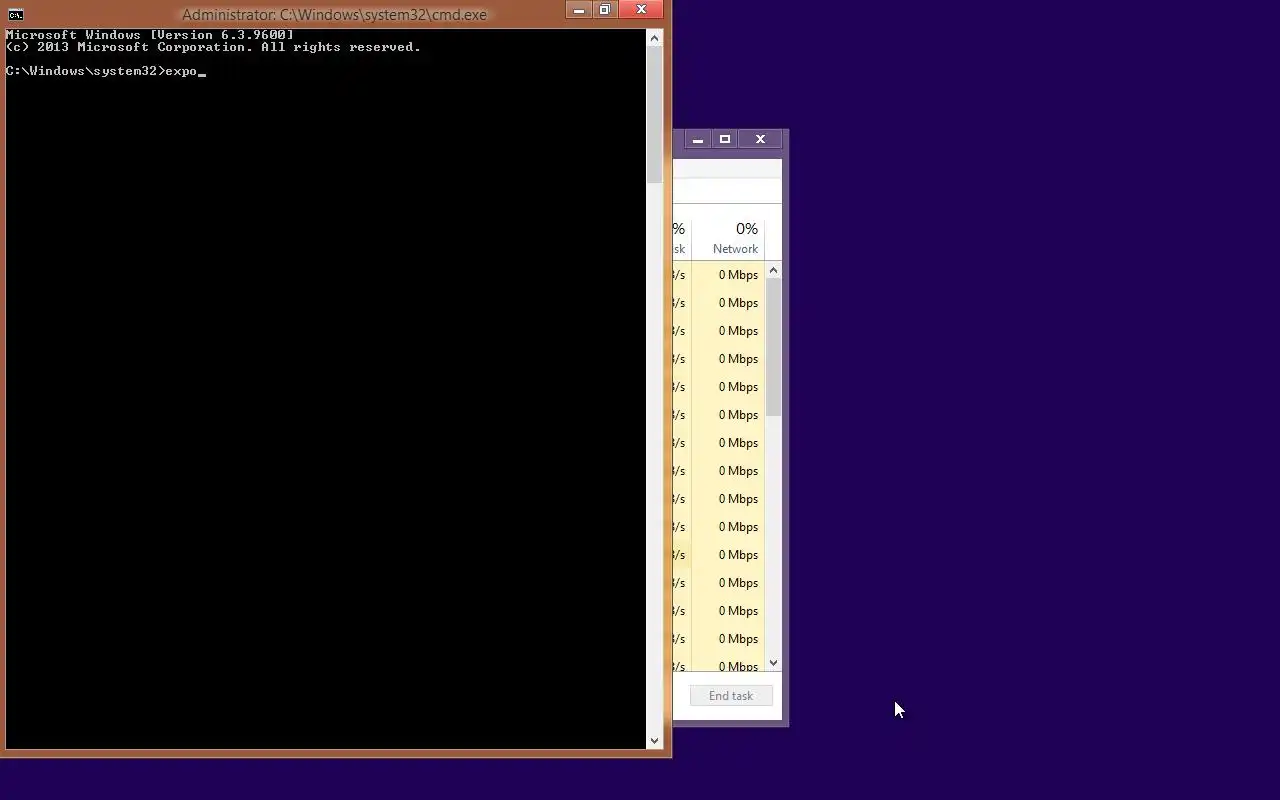The width and height of the screenshot is (1280, 800).
Task: Click the cmd.exe vertical scrollbar thumb
Action: click(655, 115)
